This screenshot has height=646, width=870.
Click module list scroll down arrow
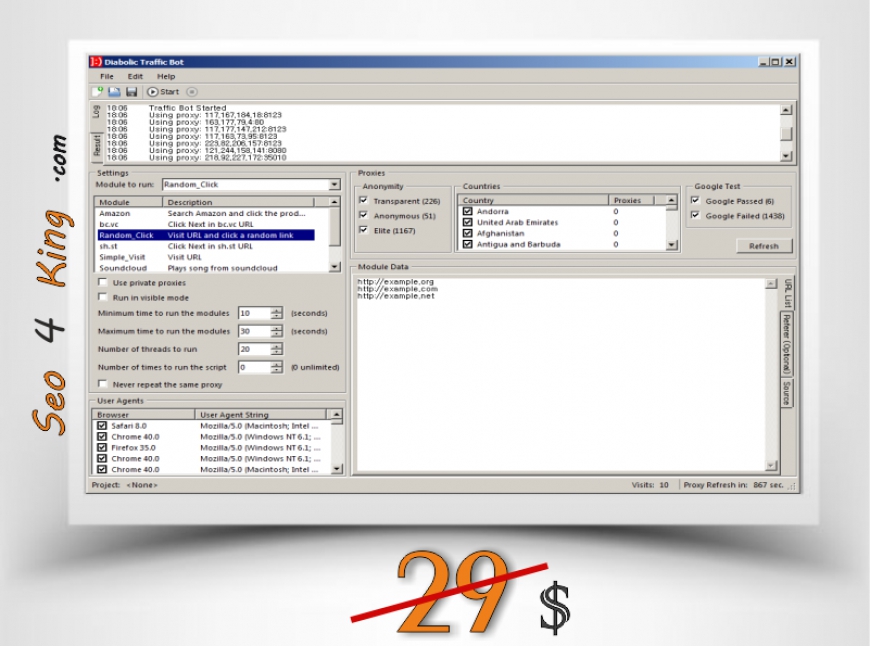pyautogui.click(x=335, y=267)
